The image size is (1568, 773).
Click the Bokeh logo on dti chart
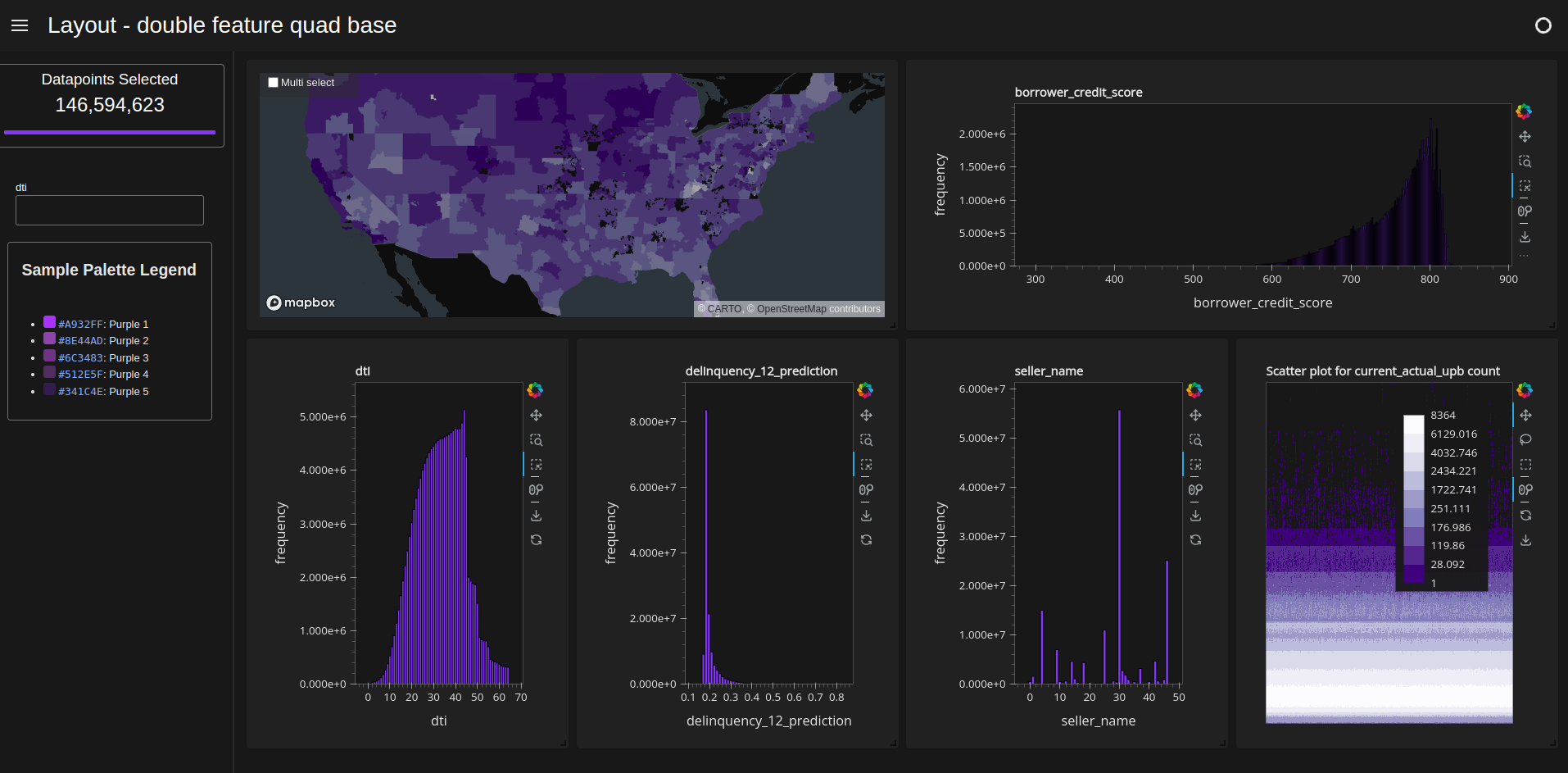pyautogui.click(x=535, y=390)
